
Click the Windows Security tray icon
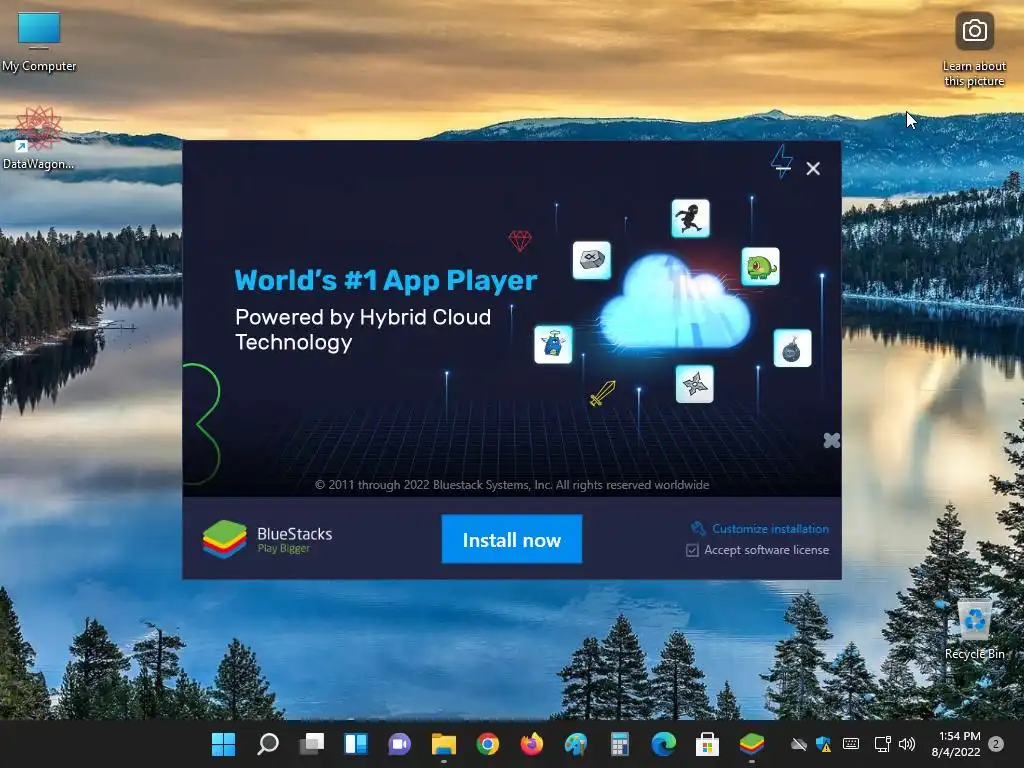[824, 744]
